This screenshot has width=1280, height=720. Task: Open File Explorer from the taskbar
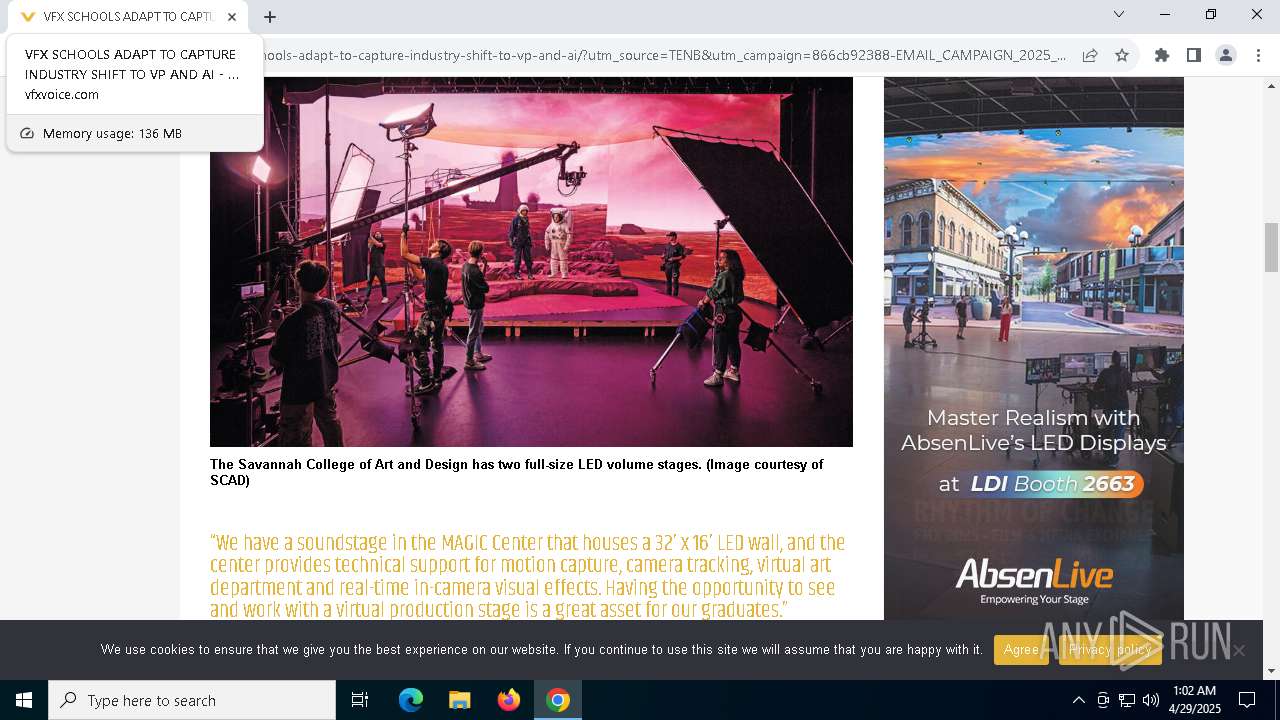(459, 700)
